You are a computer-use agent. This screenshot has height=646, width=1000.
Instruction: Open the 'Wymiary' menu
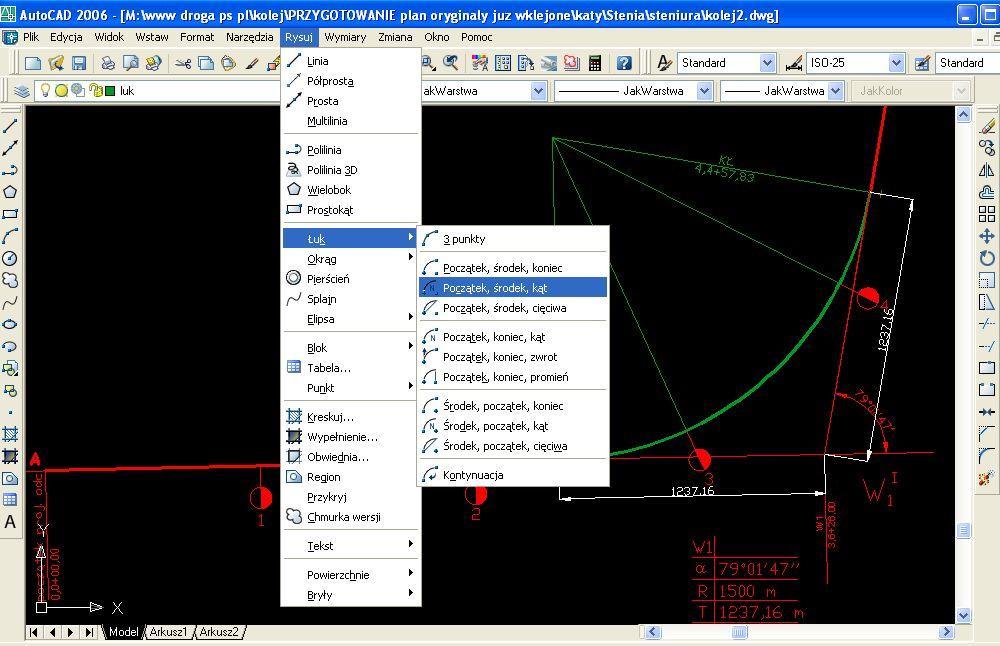(345, 37)
